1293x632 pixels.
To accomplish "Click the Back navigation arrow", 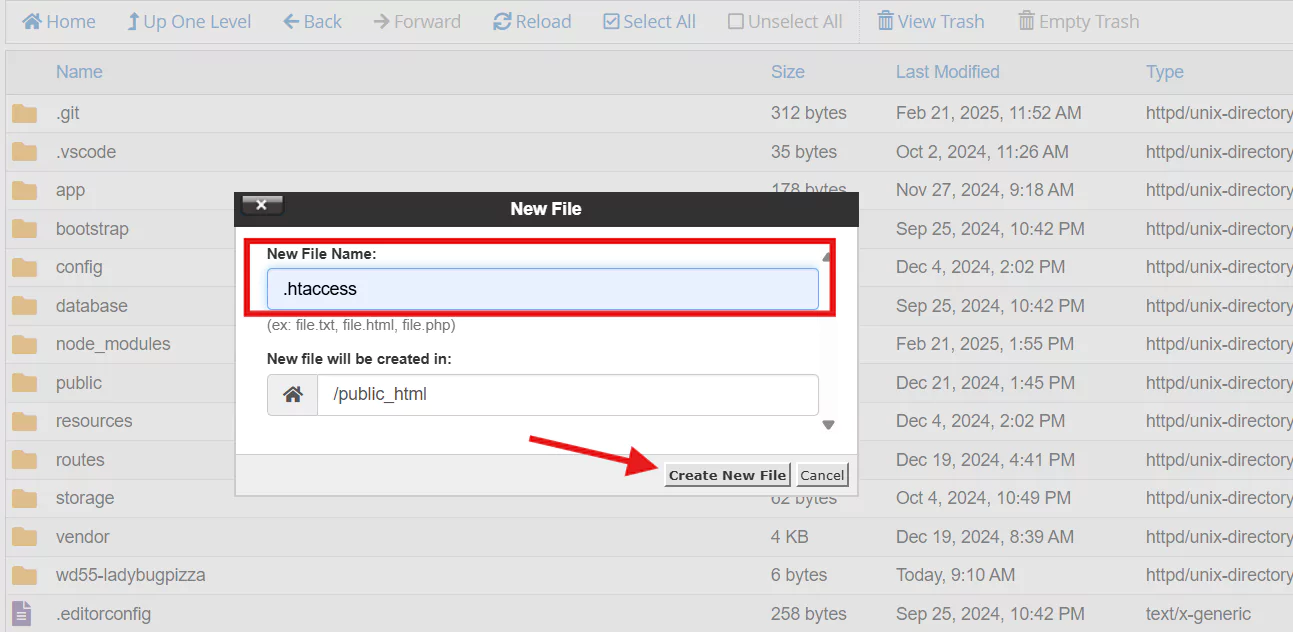I will 311,21.
